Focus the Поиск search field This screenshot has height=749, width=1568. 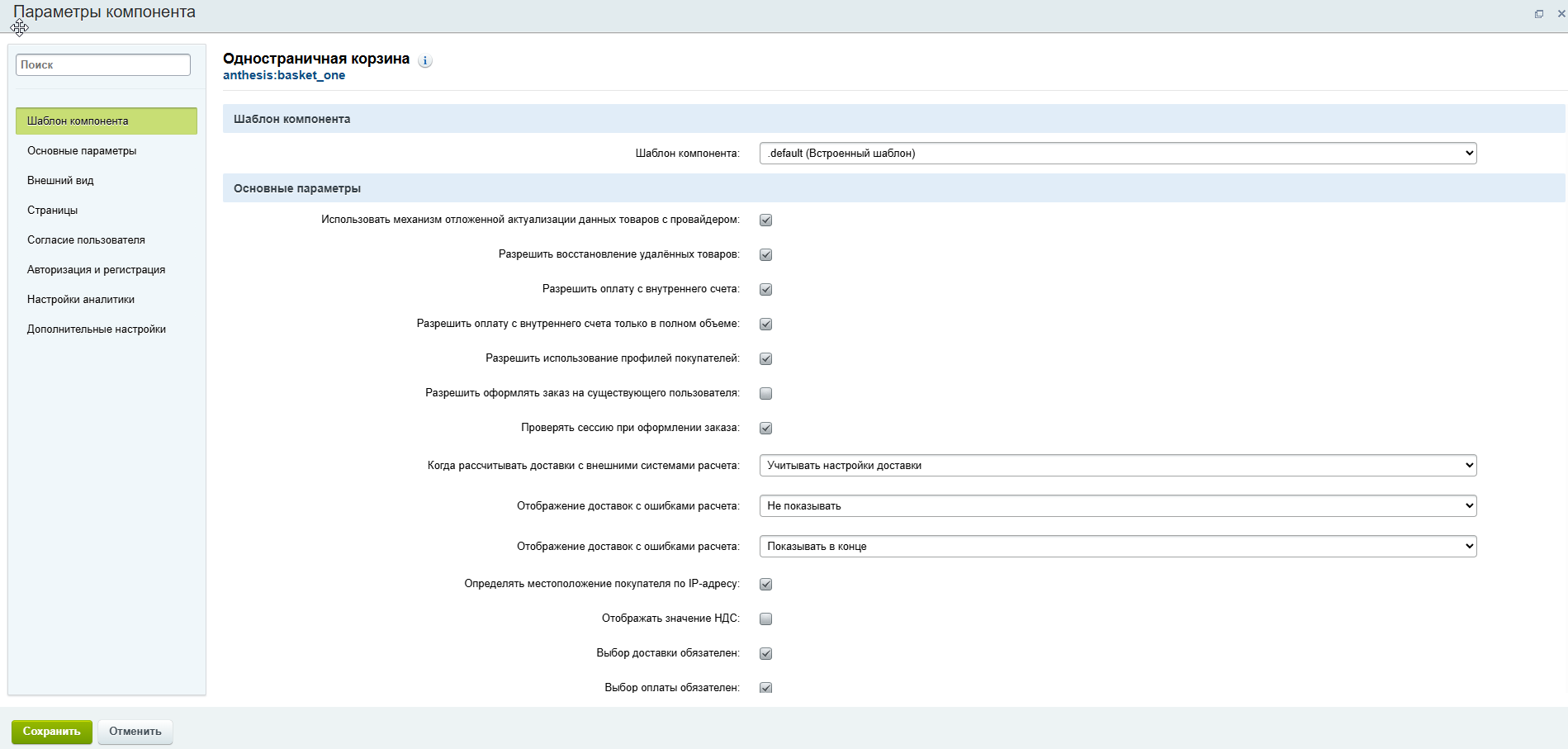pyautogui.click(x=103, y=64)
